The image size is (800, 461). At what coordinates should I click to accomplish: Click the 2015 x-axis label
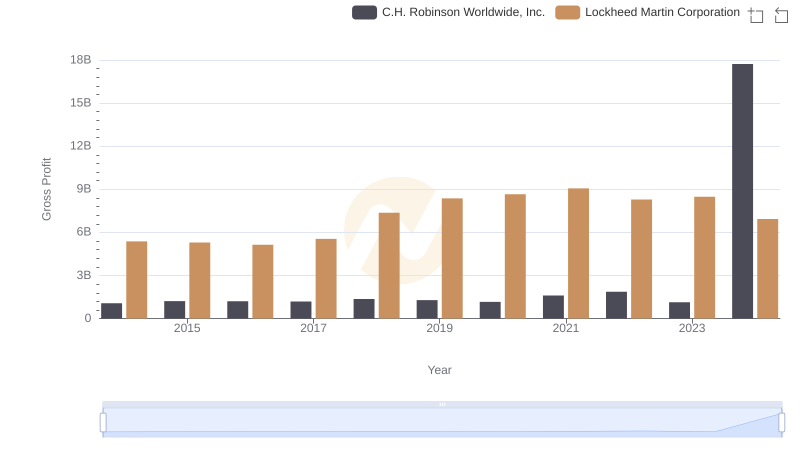pos(187,328)
